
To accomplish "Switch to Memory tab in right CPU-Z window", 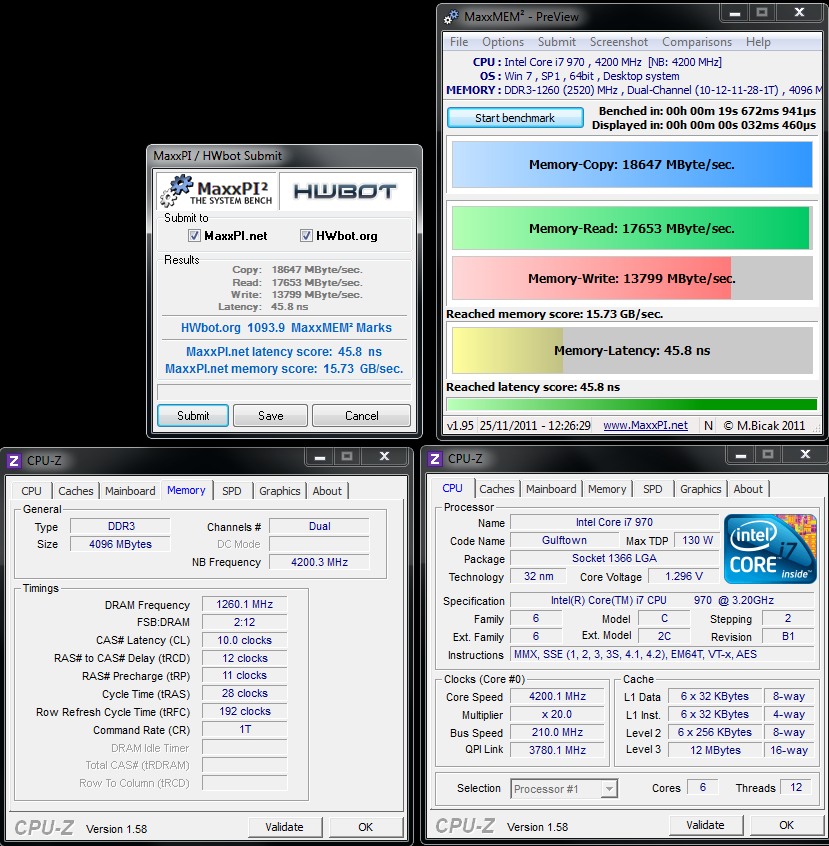I will point(607,489).
